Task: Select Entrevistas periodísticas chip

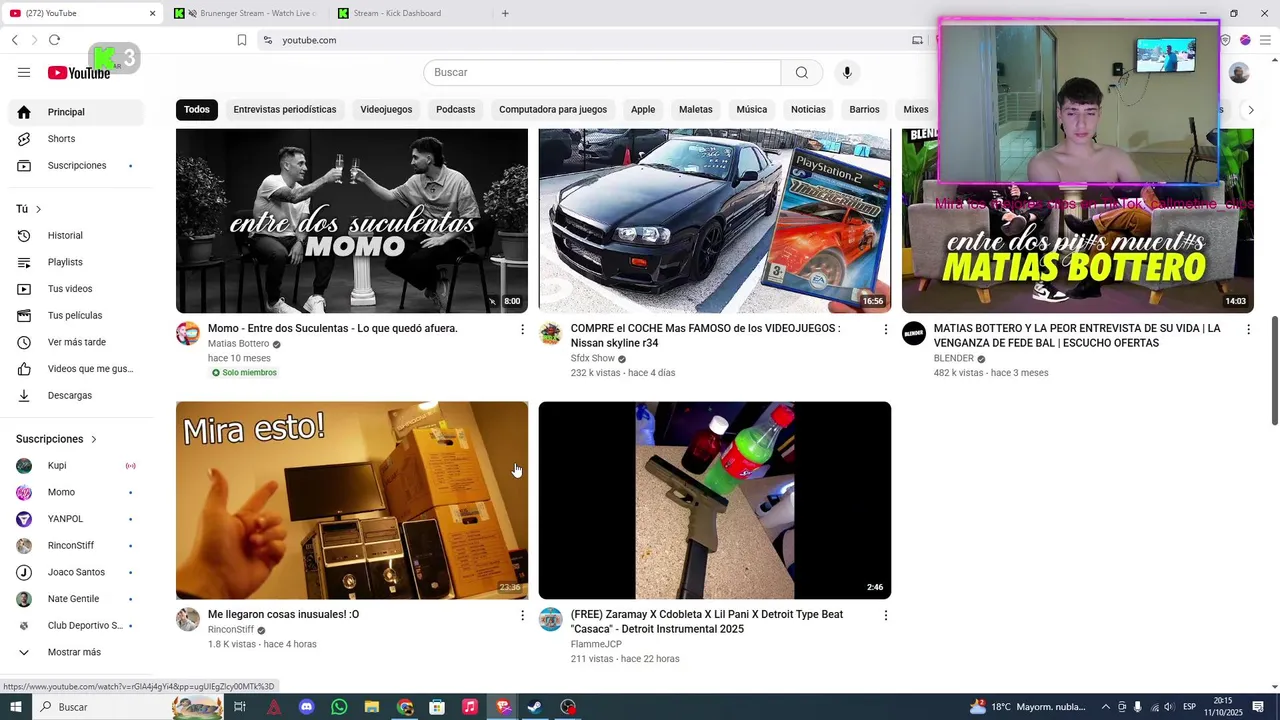Action: click(285, 109)
